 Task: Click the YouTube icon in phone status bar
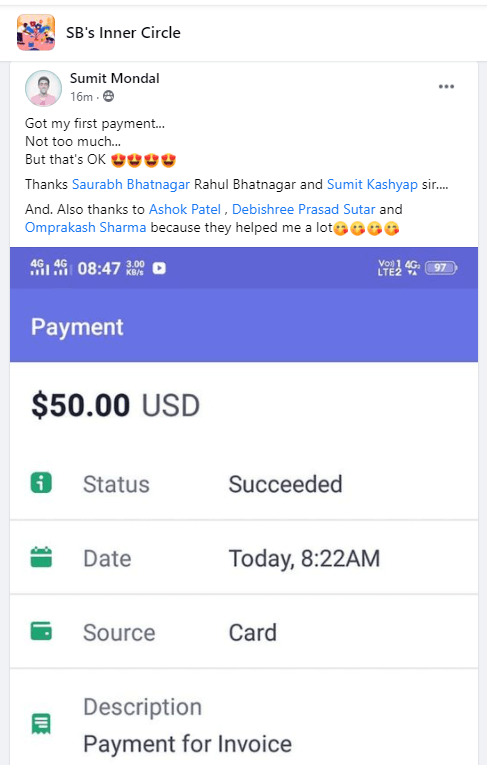click(x=159, y=268)
